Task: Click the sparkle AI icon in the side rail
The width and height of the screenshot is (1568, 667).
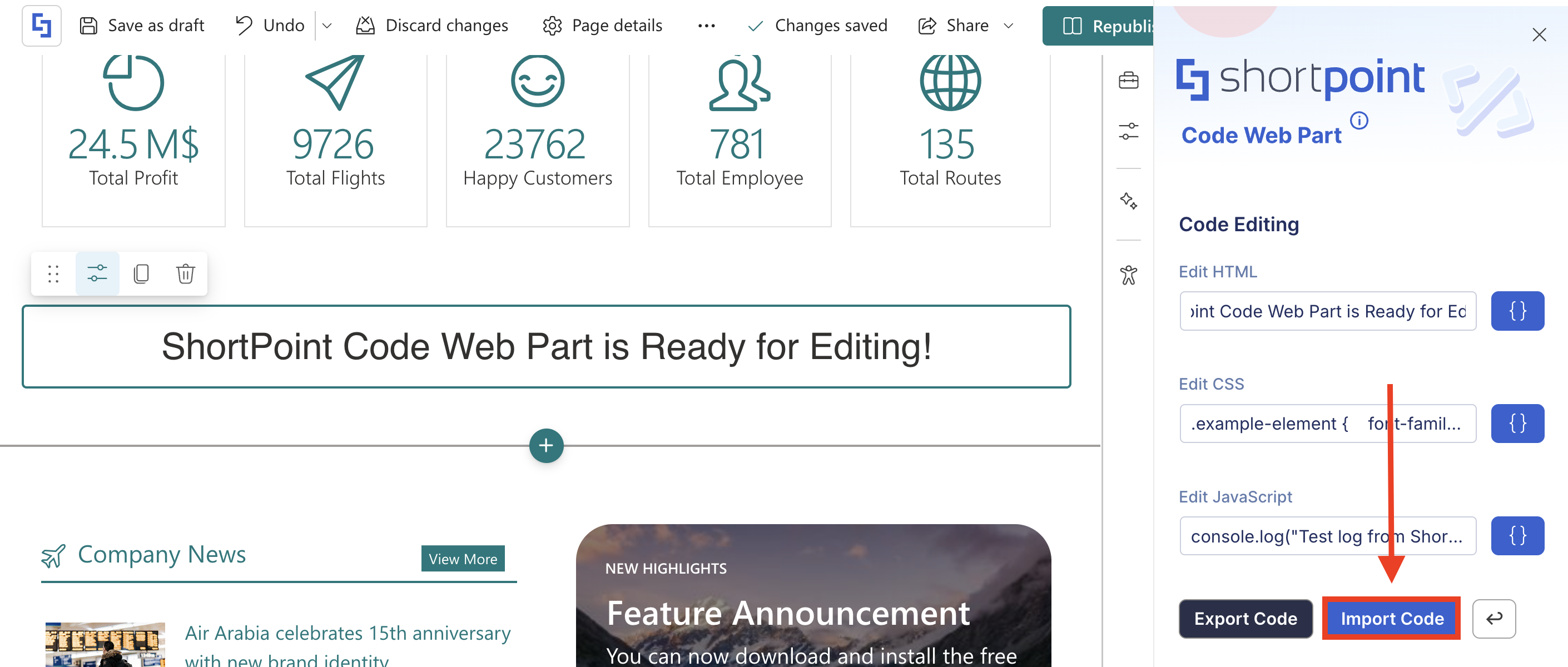Action: pyautogui.click(x=1129, y=201)
